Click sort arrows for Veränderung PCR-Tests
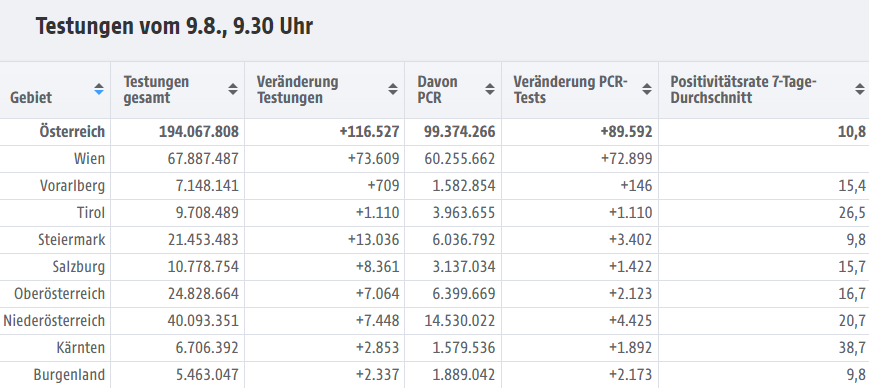The width and height of the screenshot is (869, 388). click(x=646, y=89)
